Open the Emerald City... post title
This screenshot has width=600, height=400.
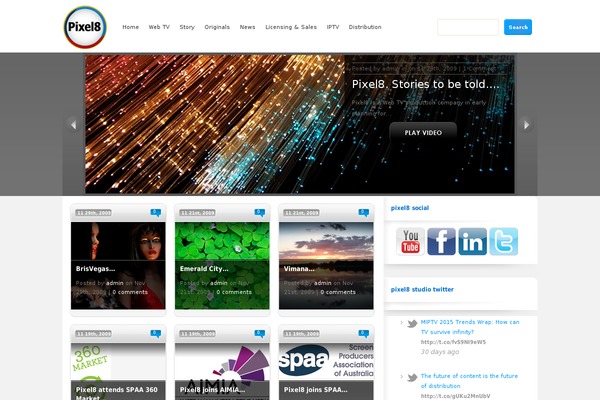click(x=204, y=269)
